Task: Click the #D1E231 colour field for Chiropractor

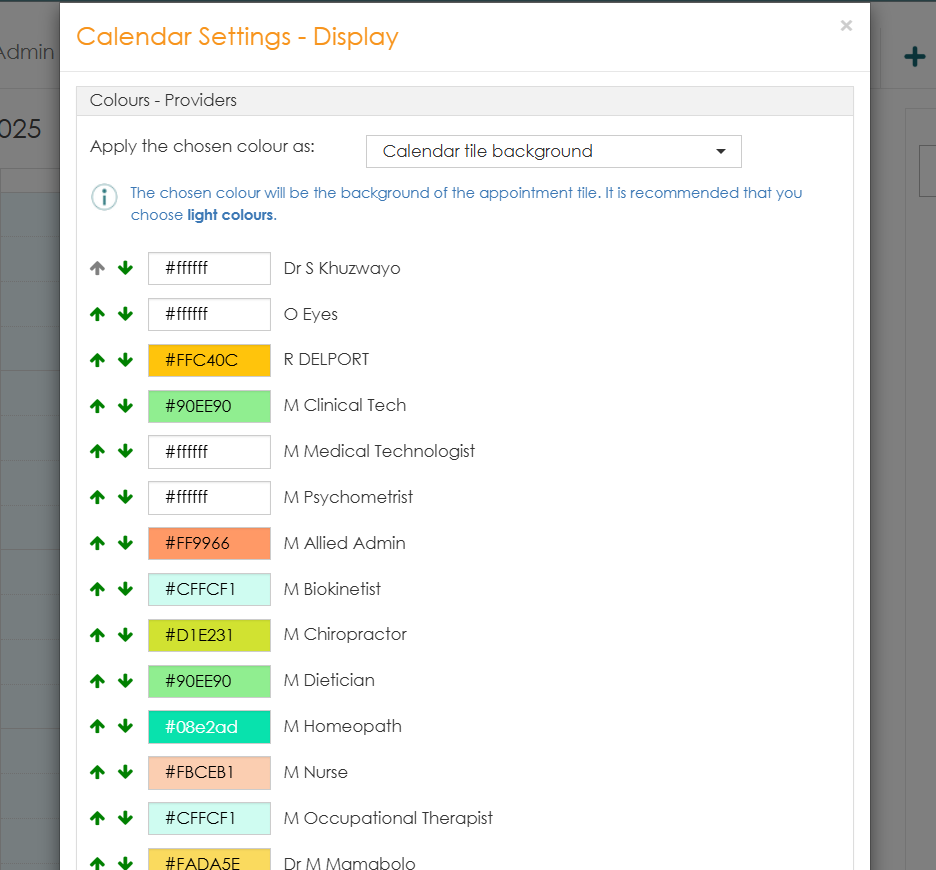Action: (209, 635)
